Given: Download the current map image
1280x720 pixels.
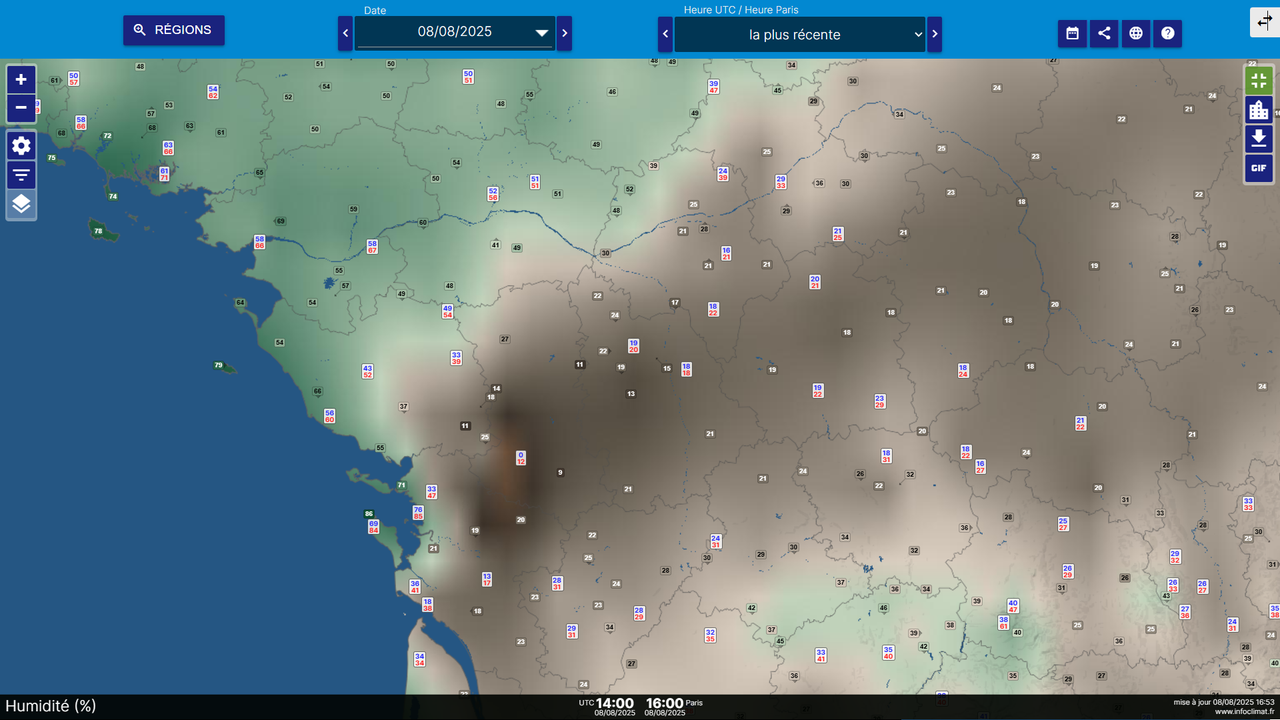Looking at the screenshot, I should pos(1258,138).
